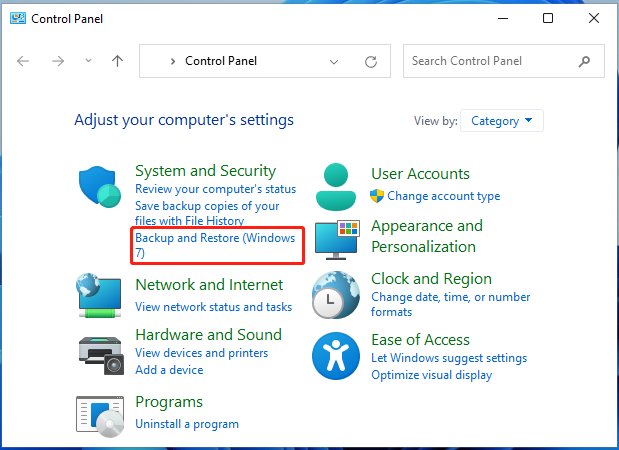
Task: Click the search magnifier icon
Action: coord(584,61)
